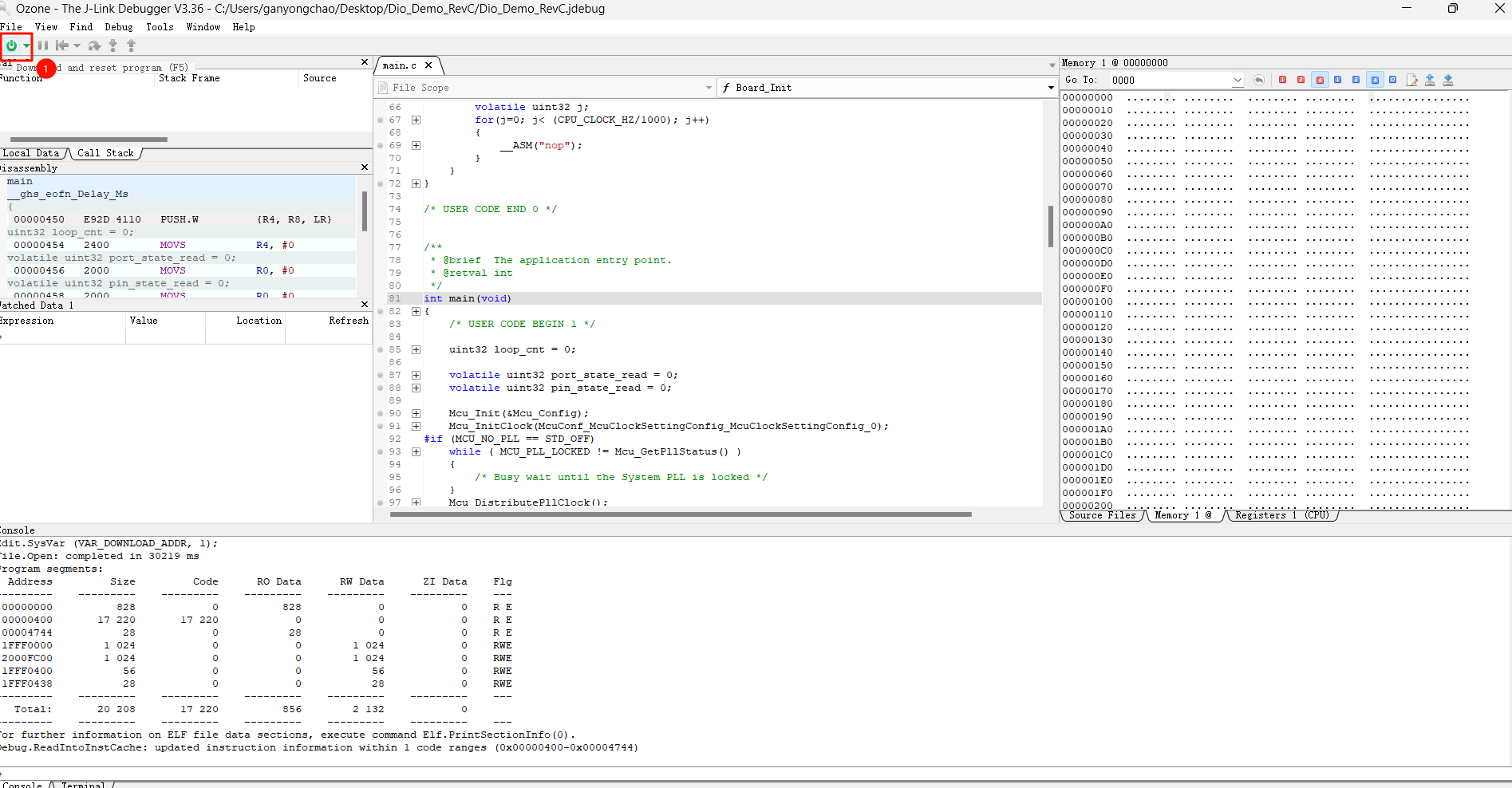Expand the code fold at line 90
This screenshot has height=788, width=1512.
click(x=416, y=413)
